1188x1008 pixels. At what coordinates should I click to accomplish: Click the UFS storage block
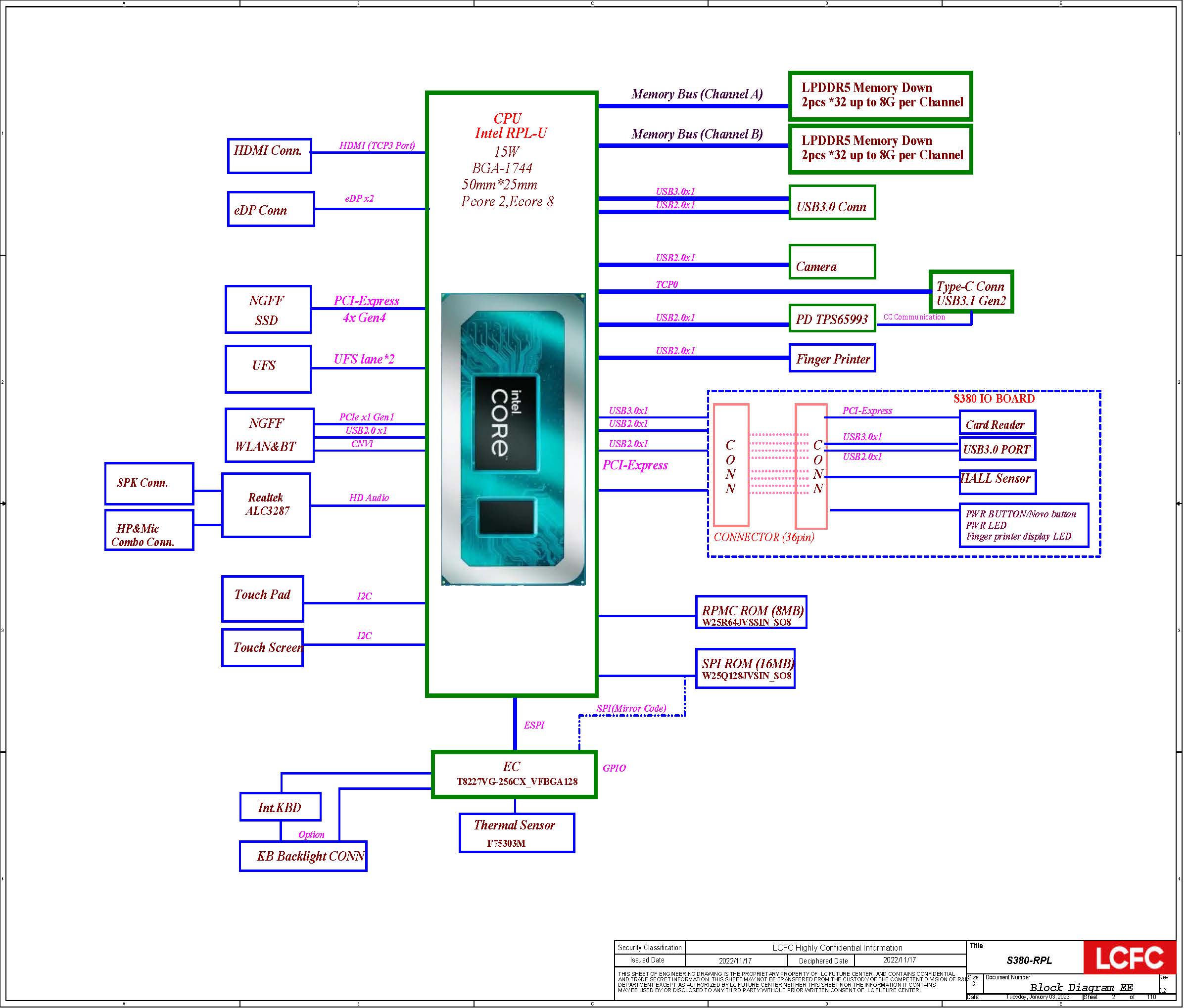(x=268, y=368)
